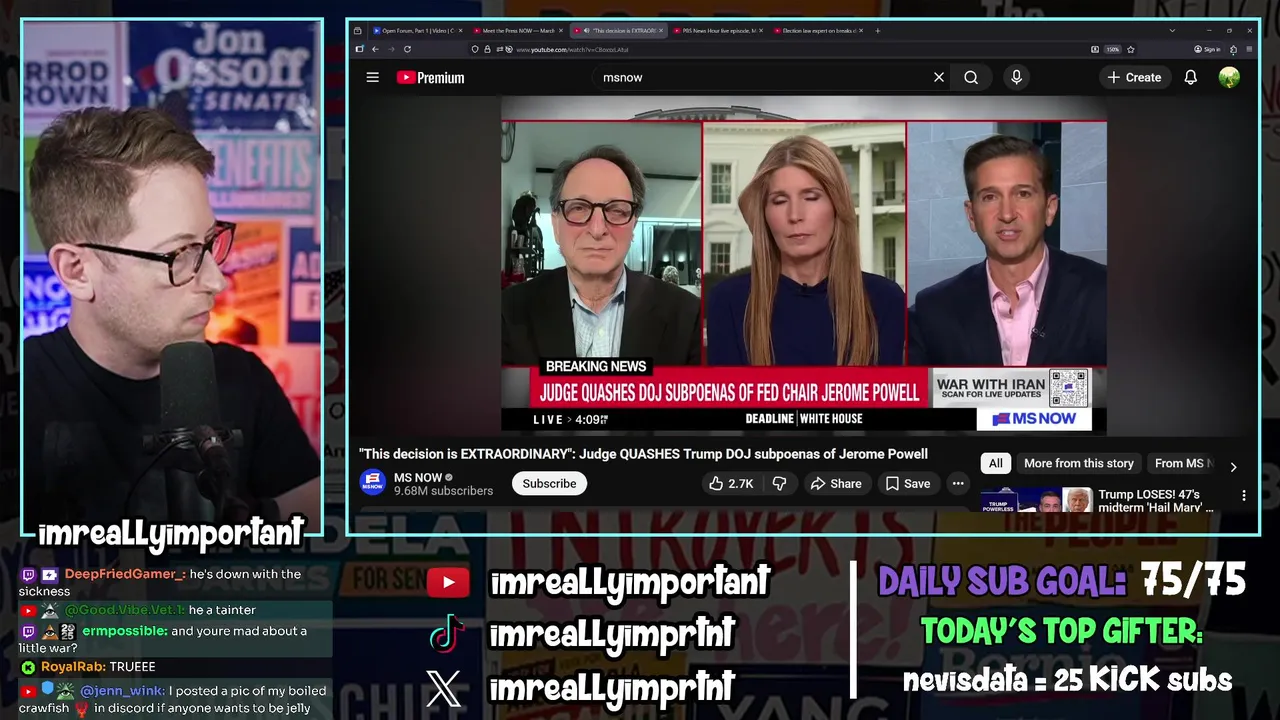The width and height of the screenshot is (1280, 720).
Task: Select the This decision is EXTRAORDINARY tab
Action: click(x=617, y=31)
